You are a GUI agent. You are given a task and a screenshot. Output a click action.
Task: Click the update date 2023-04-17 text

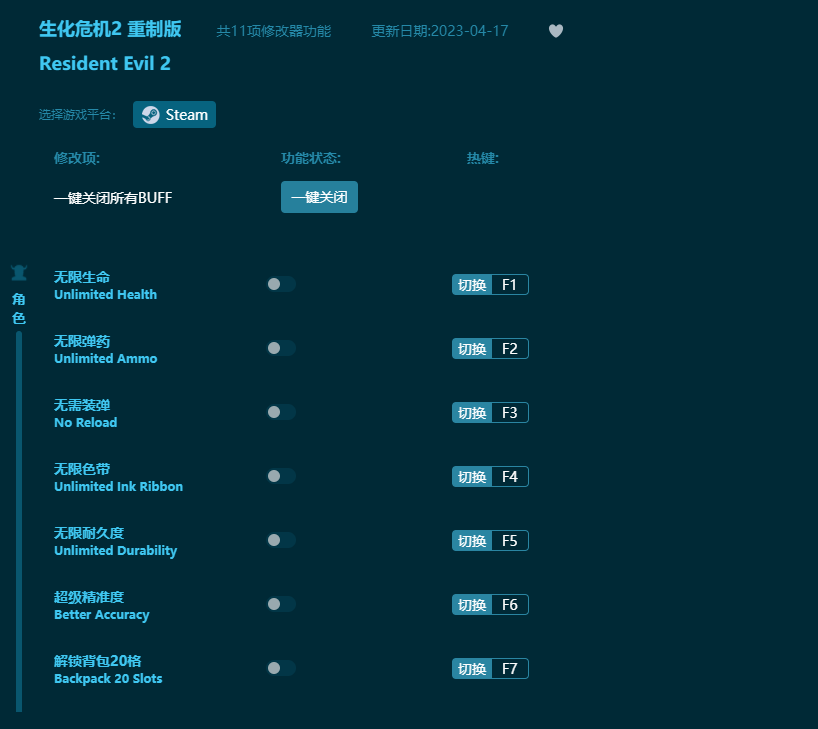439,31
